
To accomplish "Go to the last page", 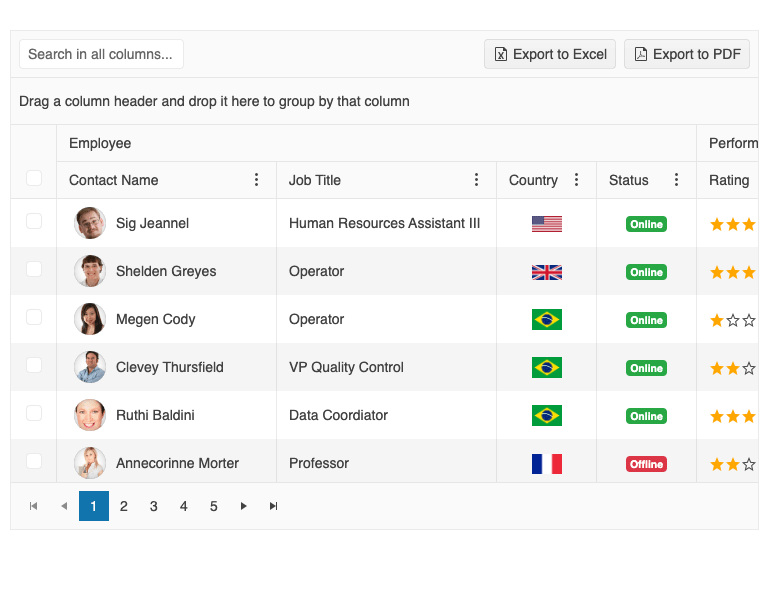I will click(274, 506).
